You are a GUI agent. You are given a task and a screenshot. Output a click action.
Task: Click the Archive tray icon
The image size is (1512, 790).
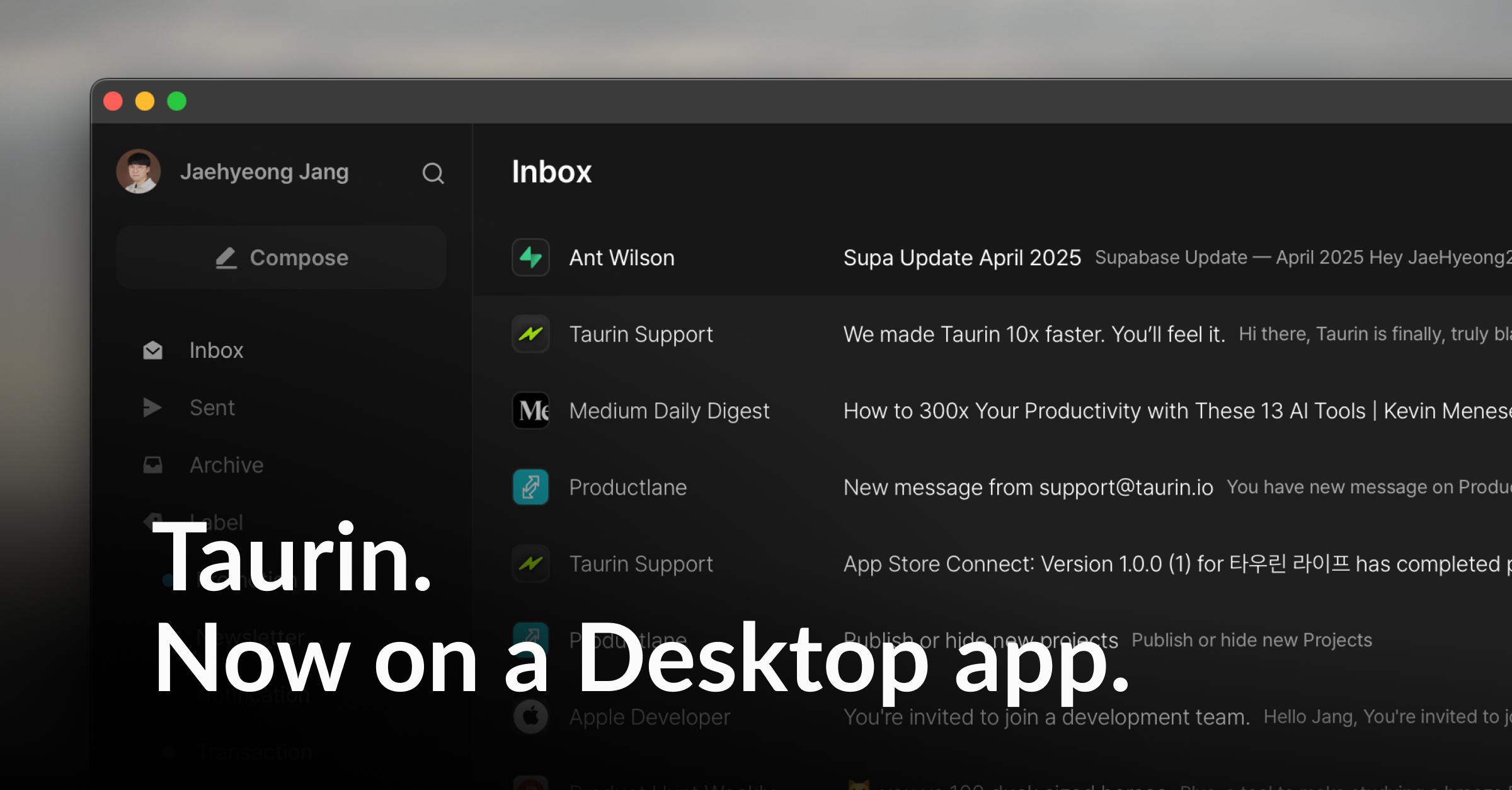(x=152, y=465)
